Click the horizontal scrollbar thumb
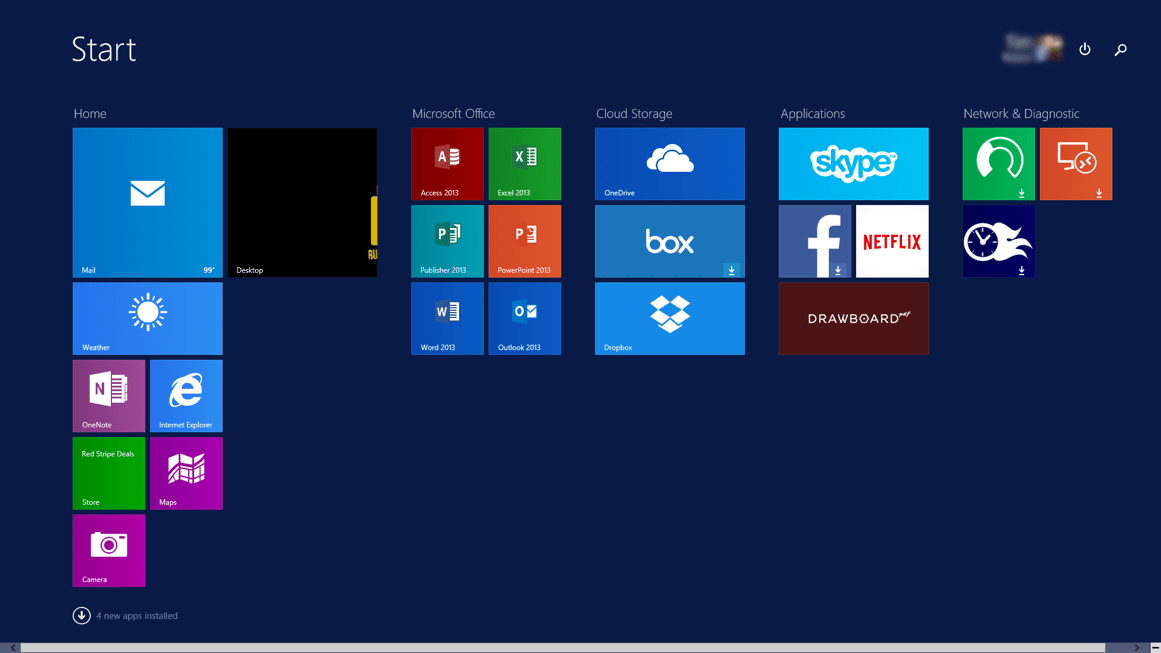The width and height of the screenshot is (1161, 653). pos(563,648)
